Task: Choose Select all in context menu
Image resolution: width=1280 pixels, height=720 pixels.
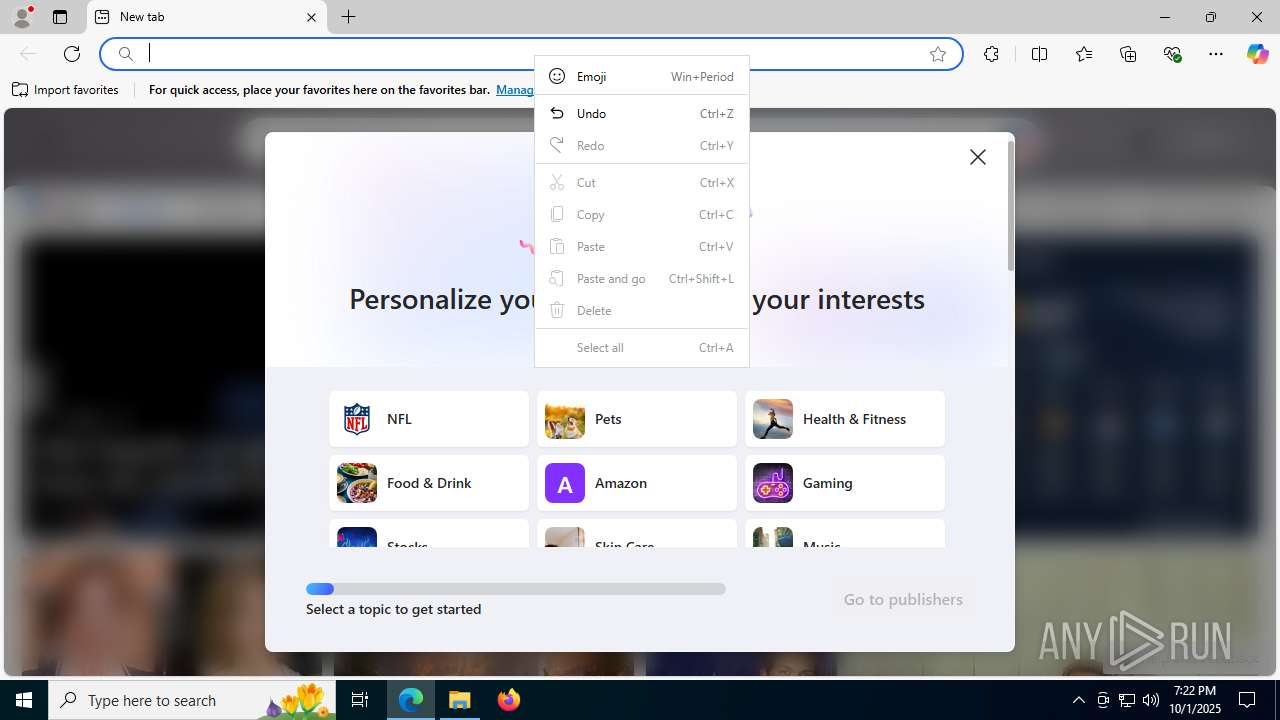Action: pyautogui.click(x=642, y=347)
